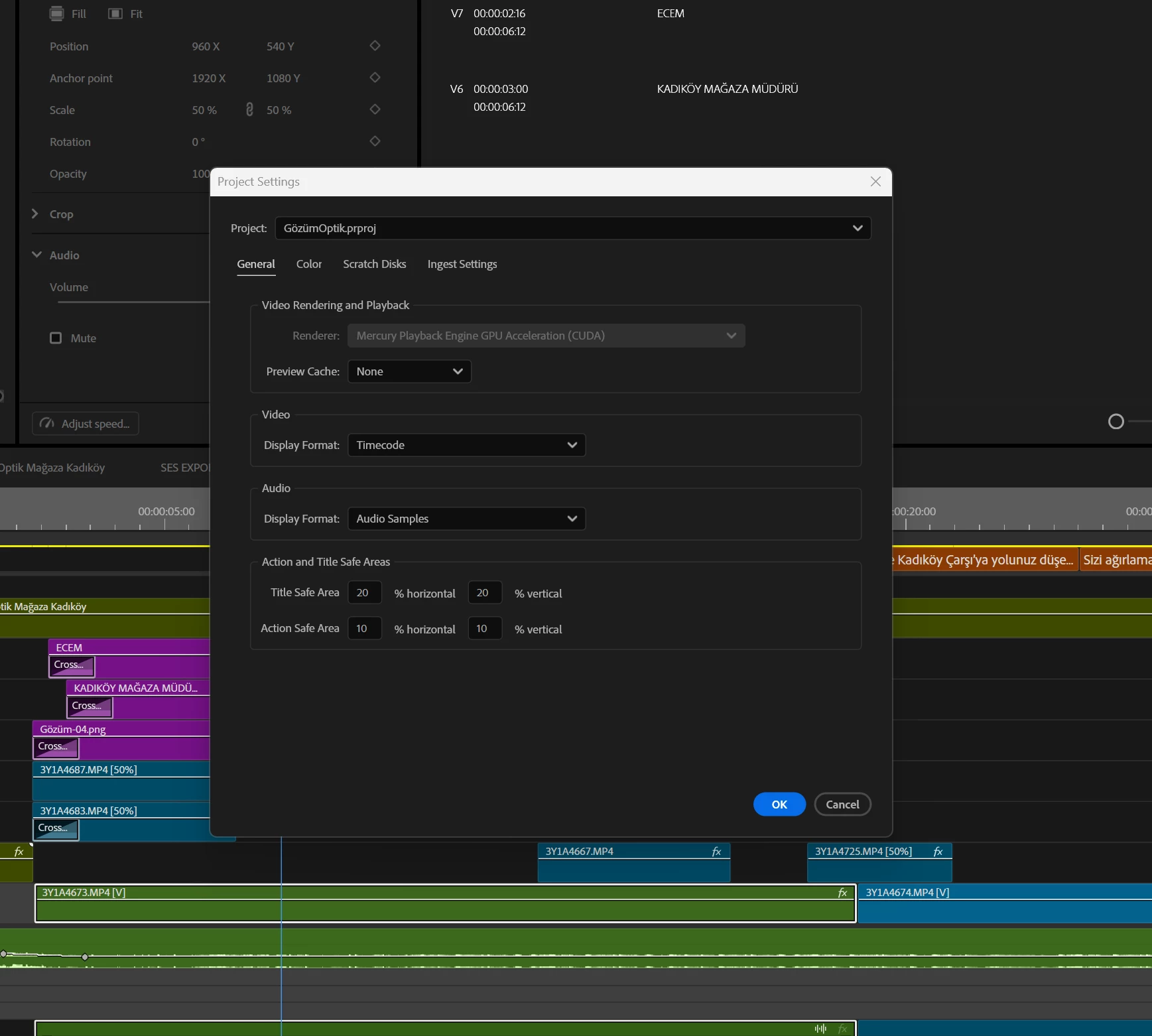Click the fx badge on 3Y1A4725.MP4 clip

pos(938,852)
